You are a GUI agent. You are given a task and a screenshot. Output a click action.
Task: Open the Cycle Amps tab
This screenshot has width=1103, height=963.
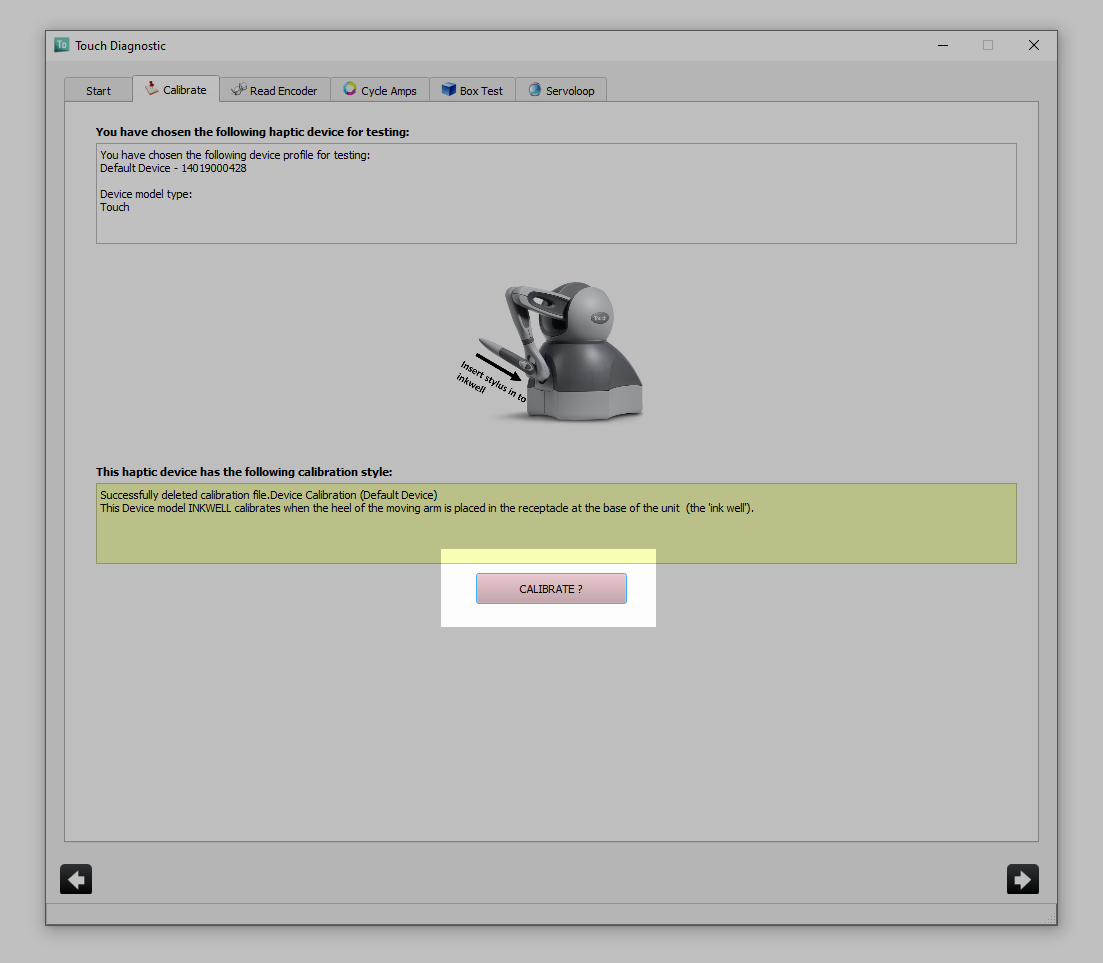point(379,89)
